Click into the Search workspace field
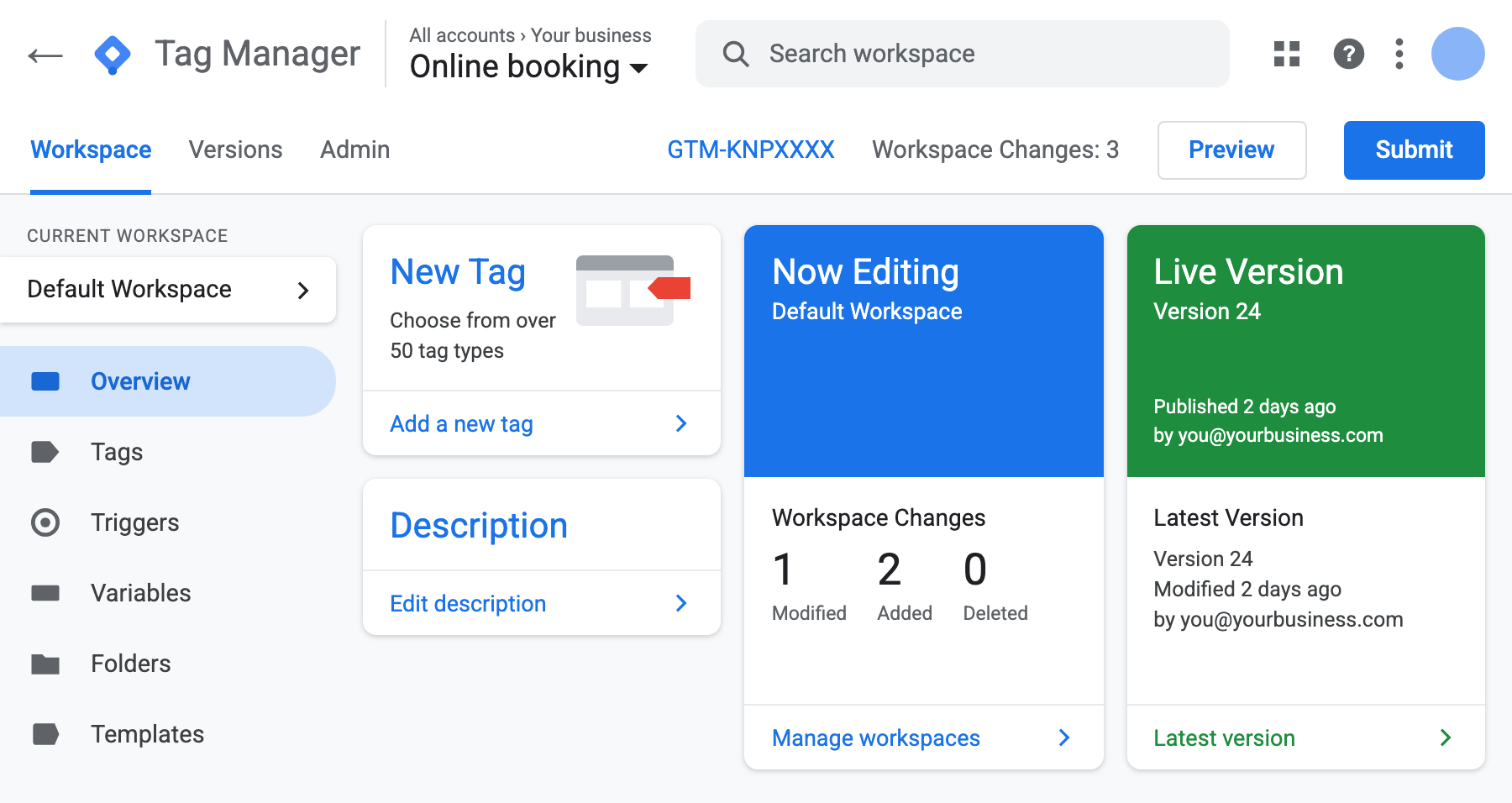The width and height of the screenshot is (1512, 803). tap(963, 54)
